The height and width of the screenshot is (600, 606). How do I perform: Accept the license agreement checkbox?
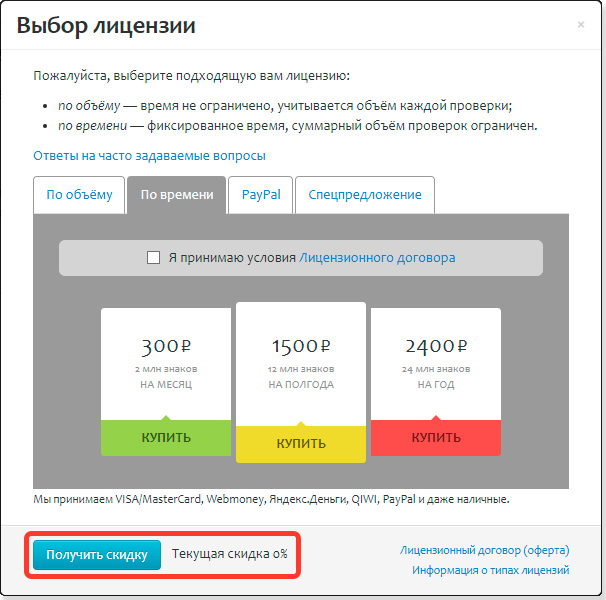coord(153,257)
